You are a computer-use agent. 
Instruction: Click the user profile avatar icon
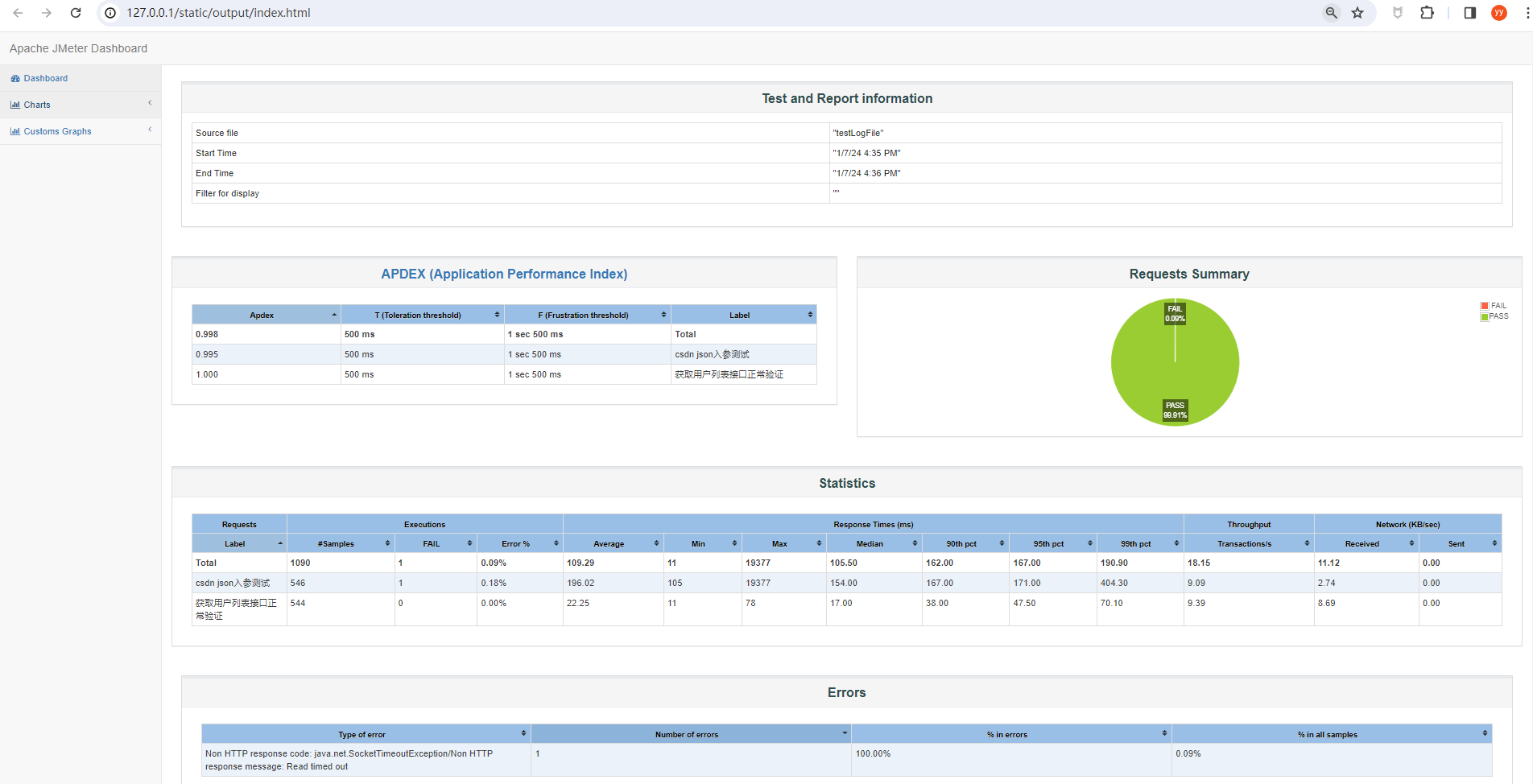[1498, 13]
